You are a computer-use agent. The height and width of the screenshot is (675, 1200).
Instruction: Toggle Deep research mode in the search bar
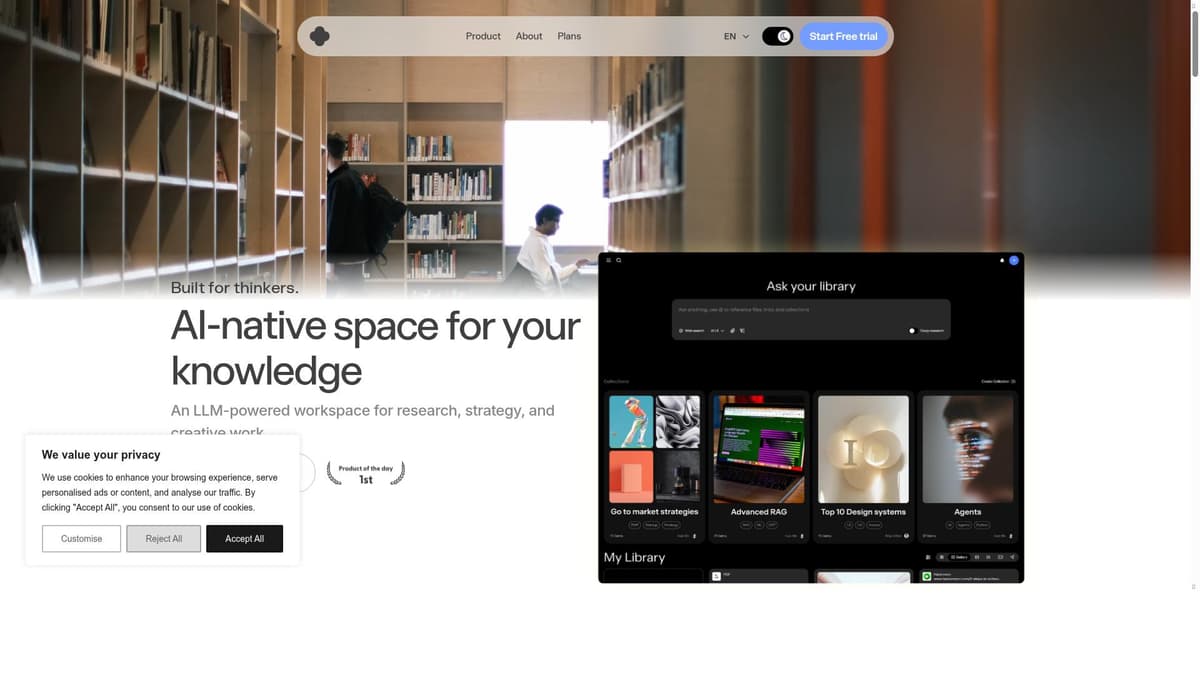click(x=912, y=330)
